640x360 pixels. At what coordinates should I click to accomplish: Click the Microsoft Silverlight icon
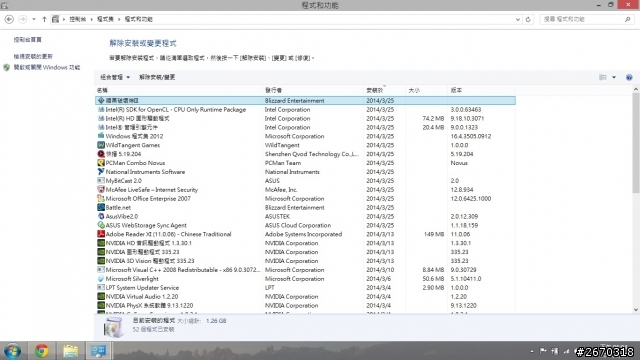coord(101,279)
